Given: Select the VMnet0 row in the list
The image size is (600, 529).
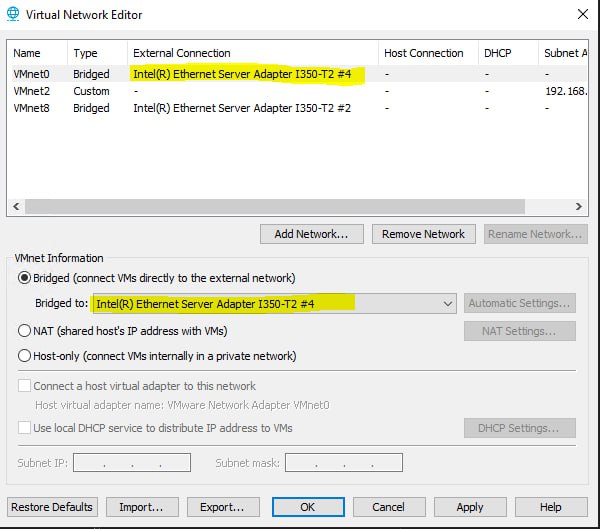Looking at the screenshot, I should (297, 73).
